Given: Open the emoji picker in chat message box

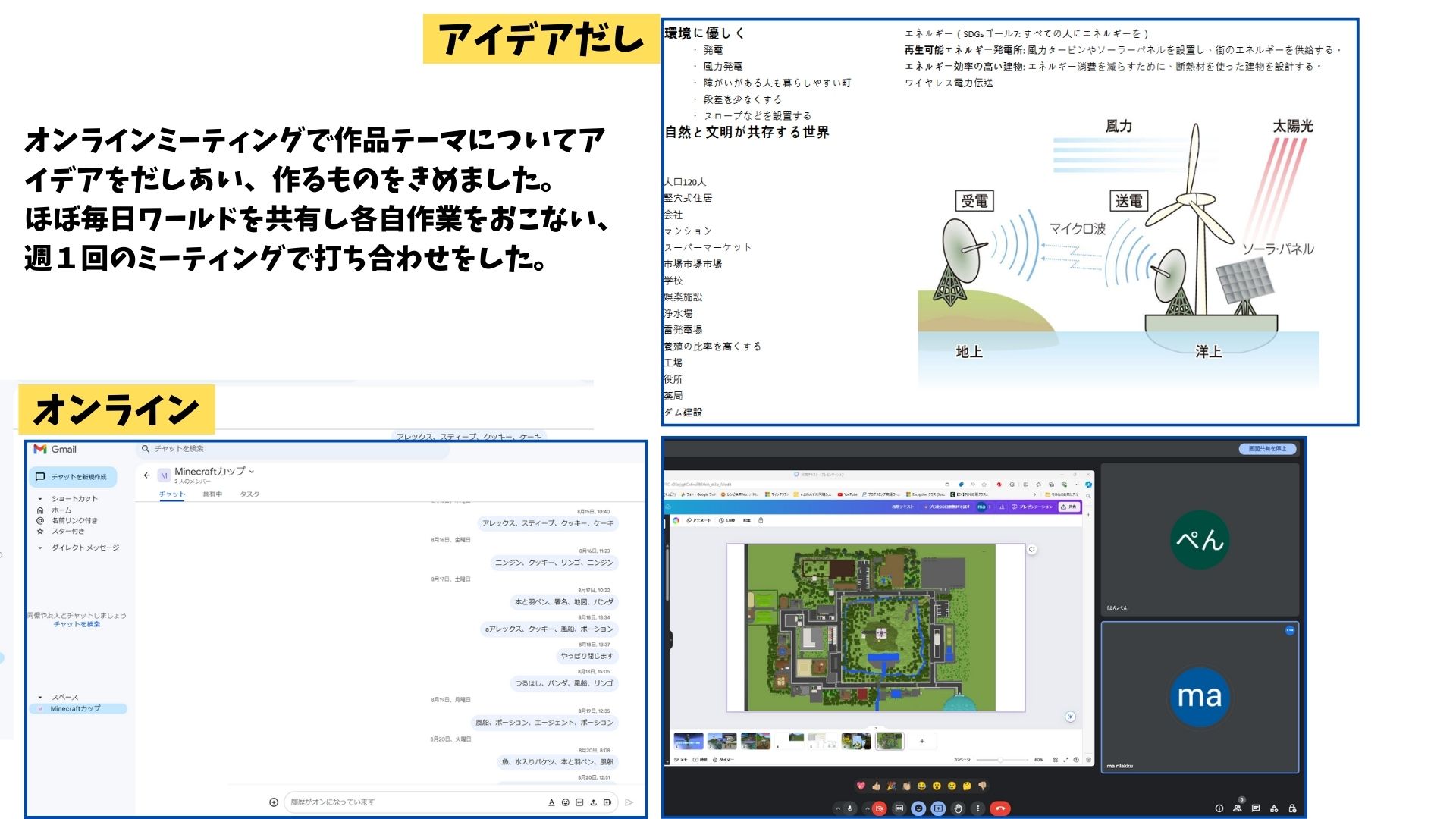Looking at the screenshot, I should click(x=566, y=802).
